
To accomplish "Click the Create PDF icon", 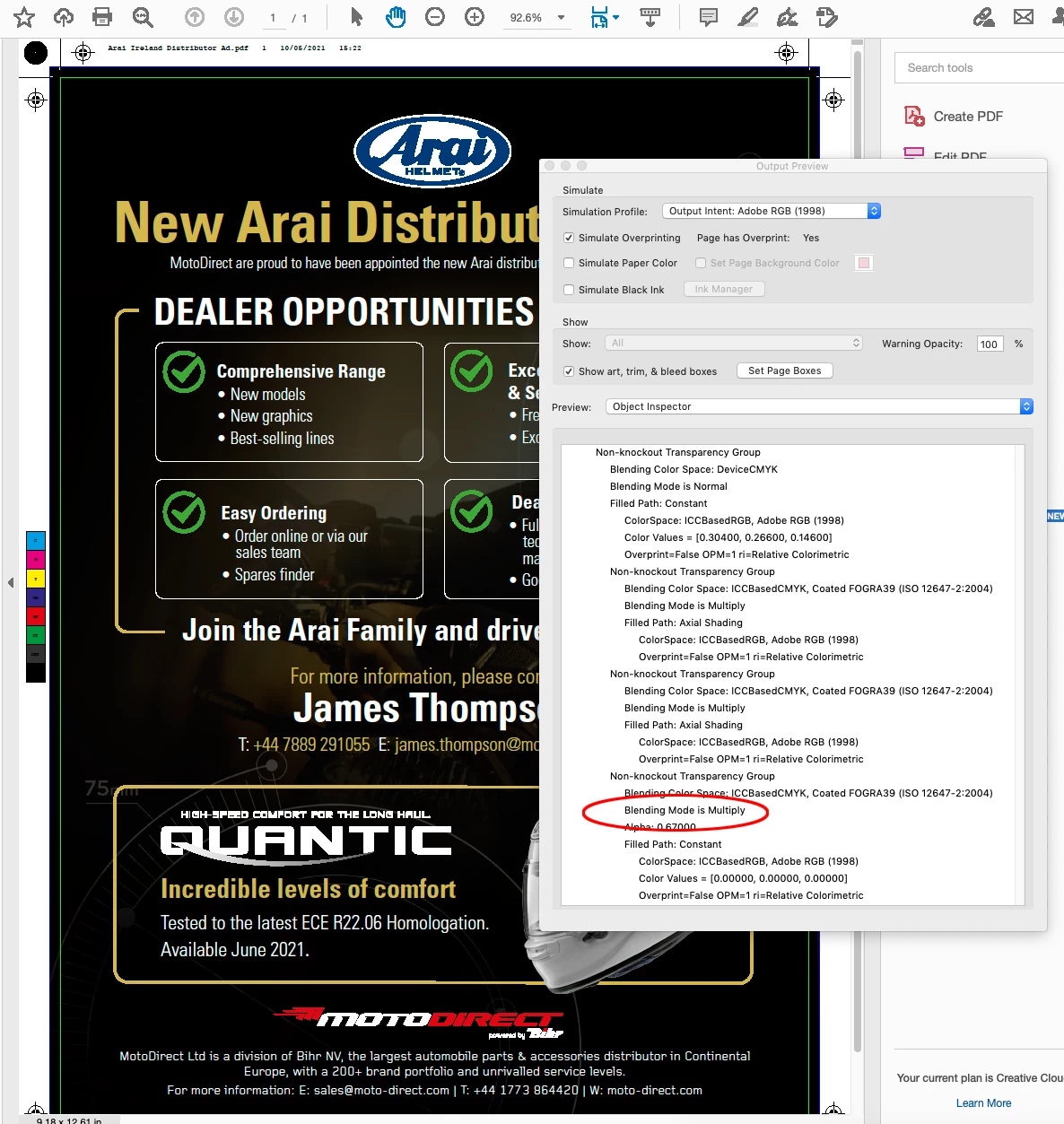I will (914, 116).
